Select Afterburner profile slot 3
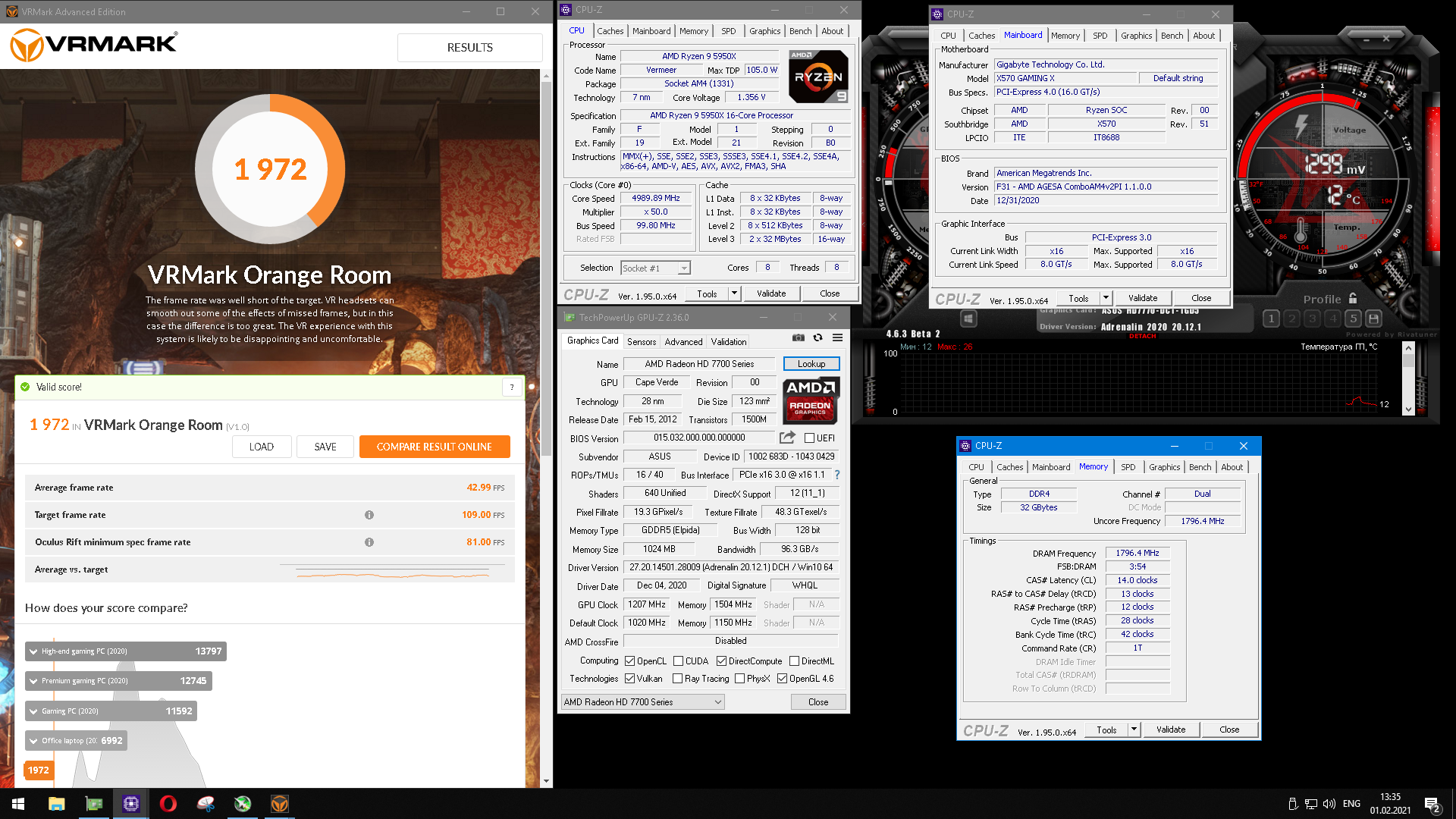This screenshot has width=1456, height=819. [x=1313, y=318]
